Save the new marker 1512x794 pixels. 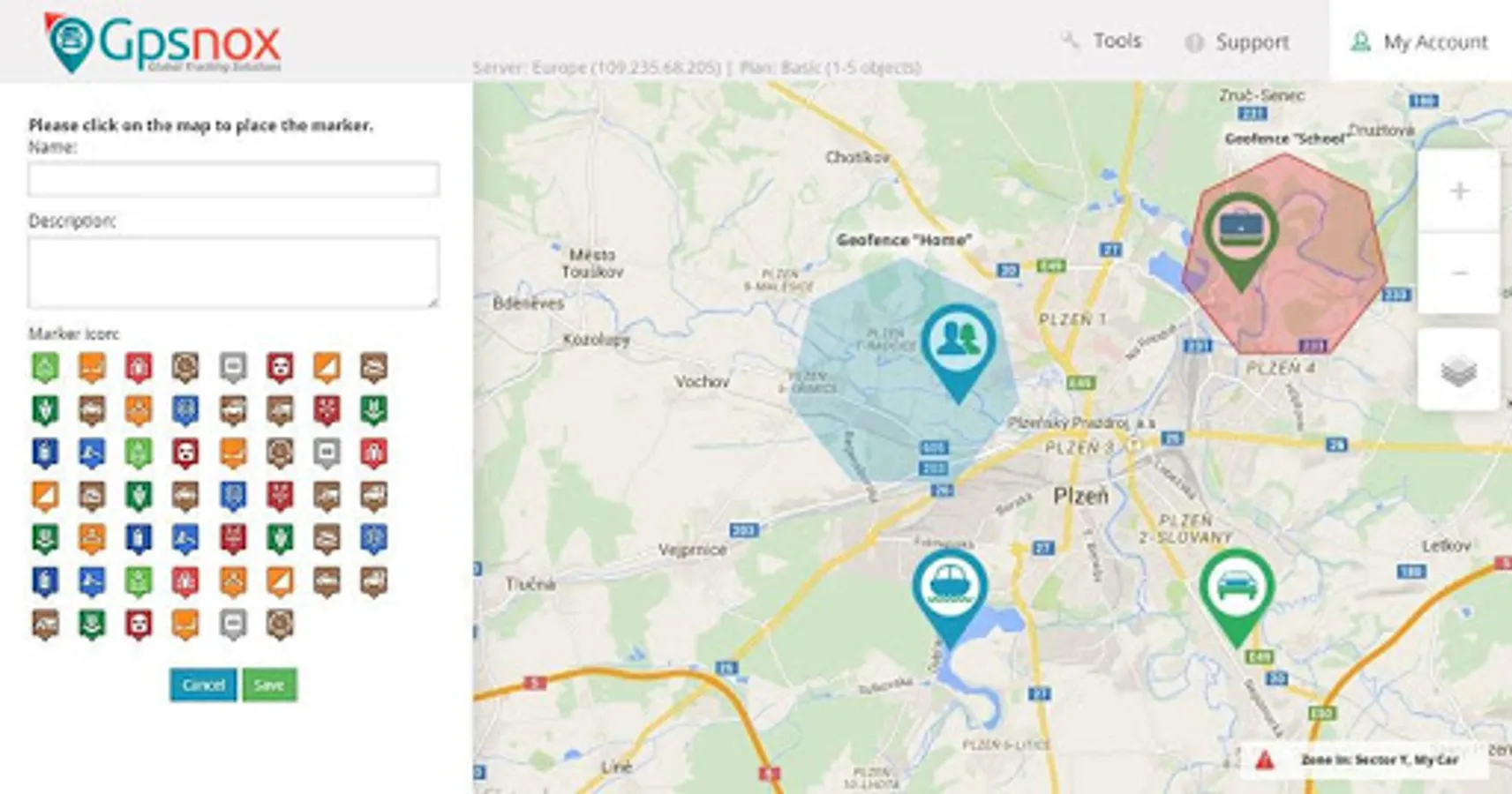[269, 685]
